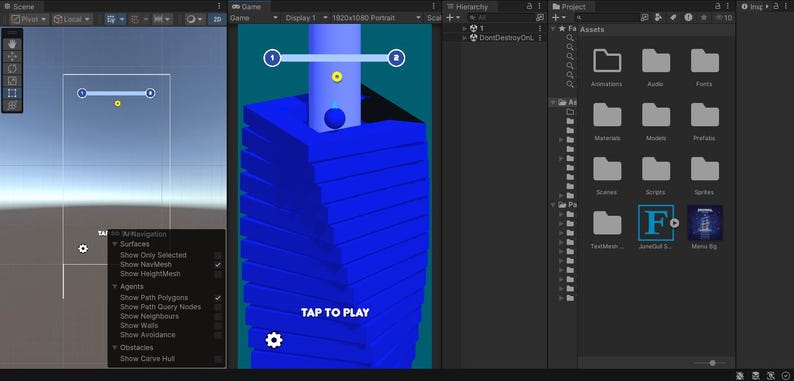This screenshot has width=794, height=381.
Task: Toggle the Show Only Selected checkbox
Action: (x=218, y=255)
